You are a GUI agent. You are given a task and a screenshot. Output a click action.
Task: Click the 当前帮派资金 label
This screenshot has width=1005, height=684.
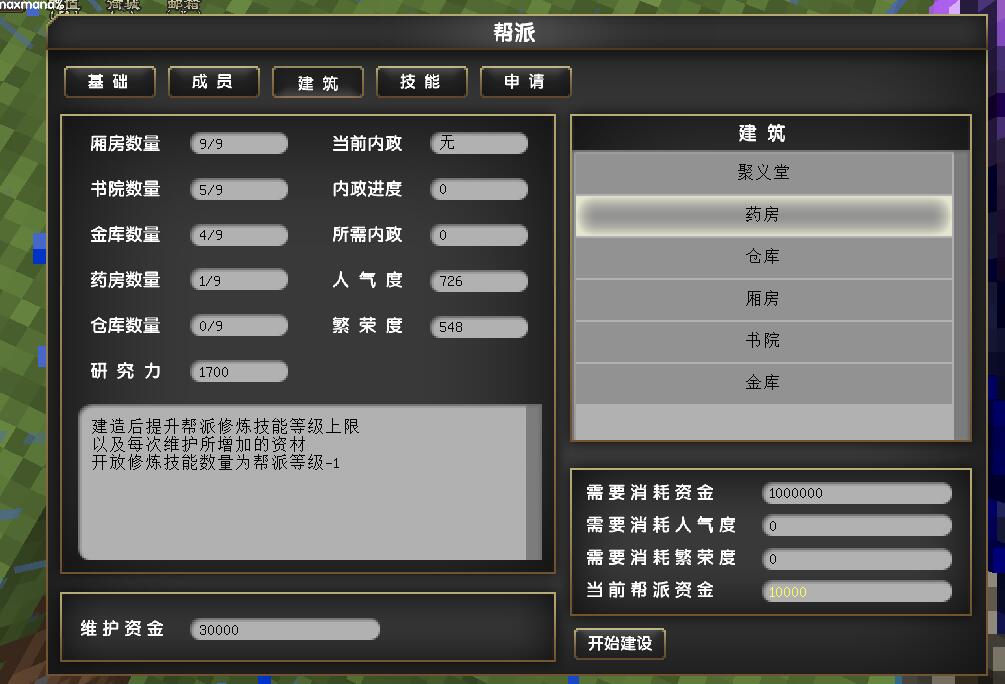coord(650,590)
